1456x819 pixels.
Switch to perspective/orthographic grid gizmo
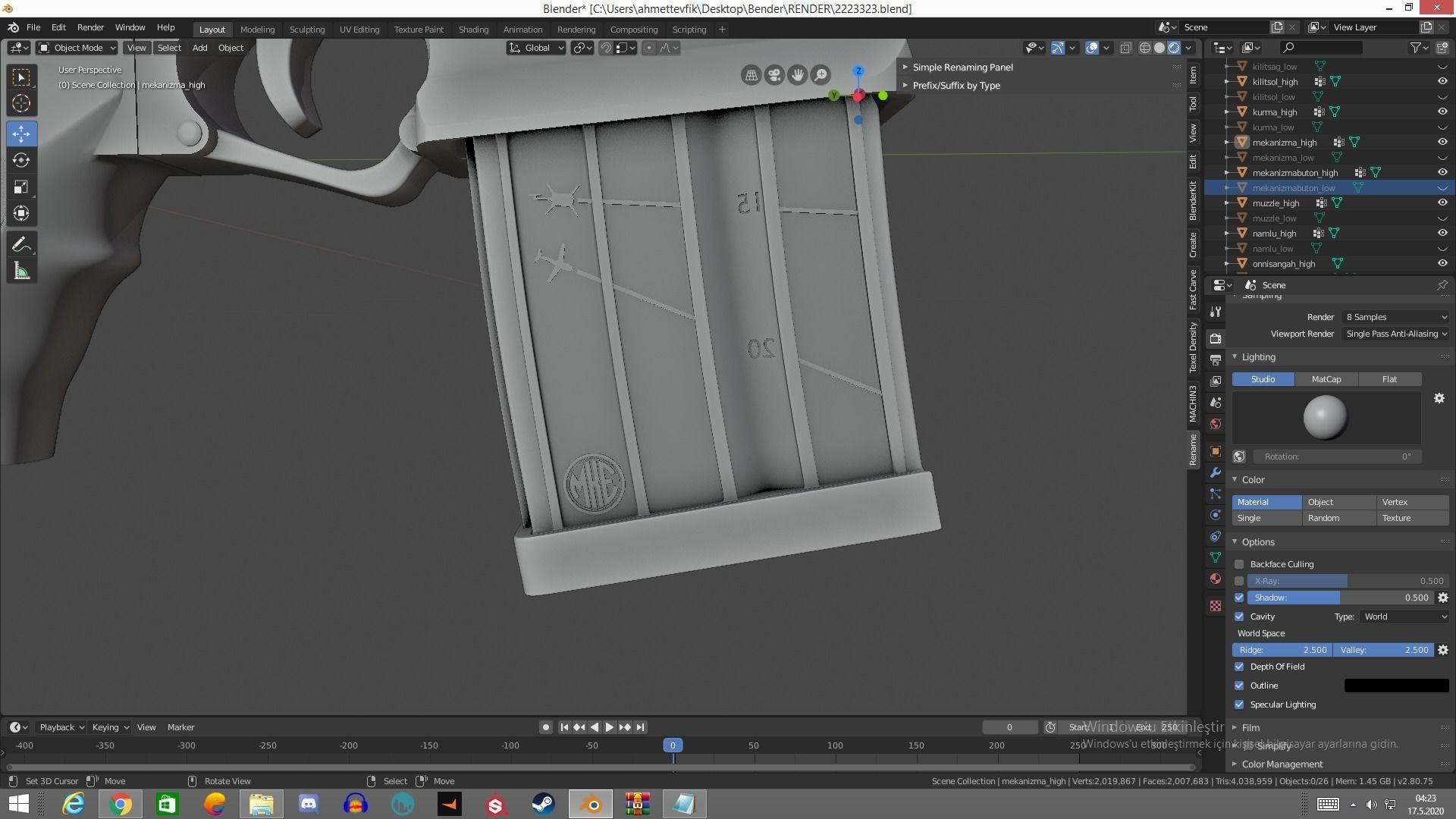click(x=751, y=75)
